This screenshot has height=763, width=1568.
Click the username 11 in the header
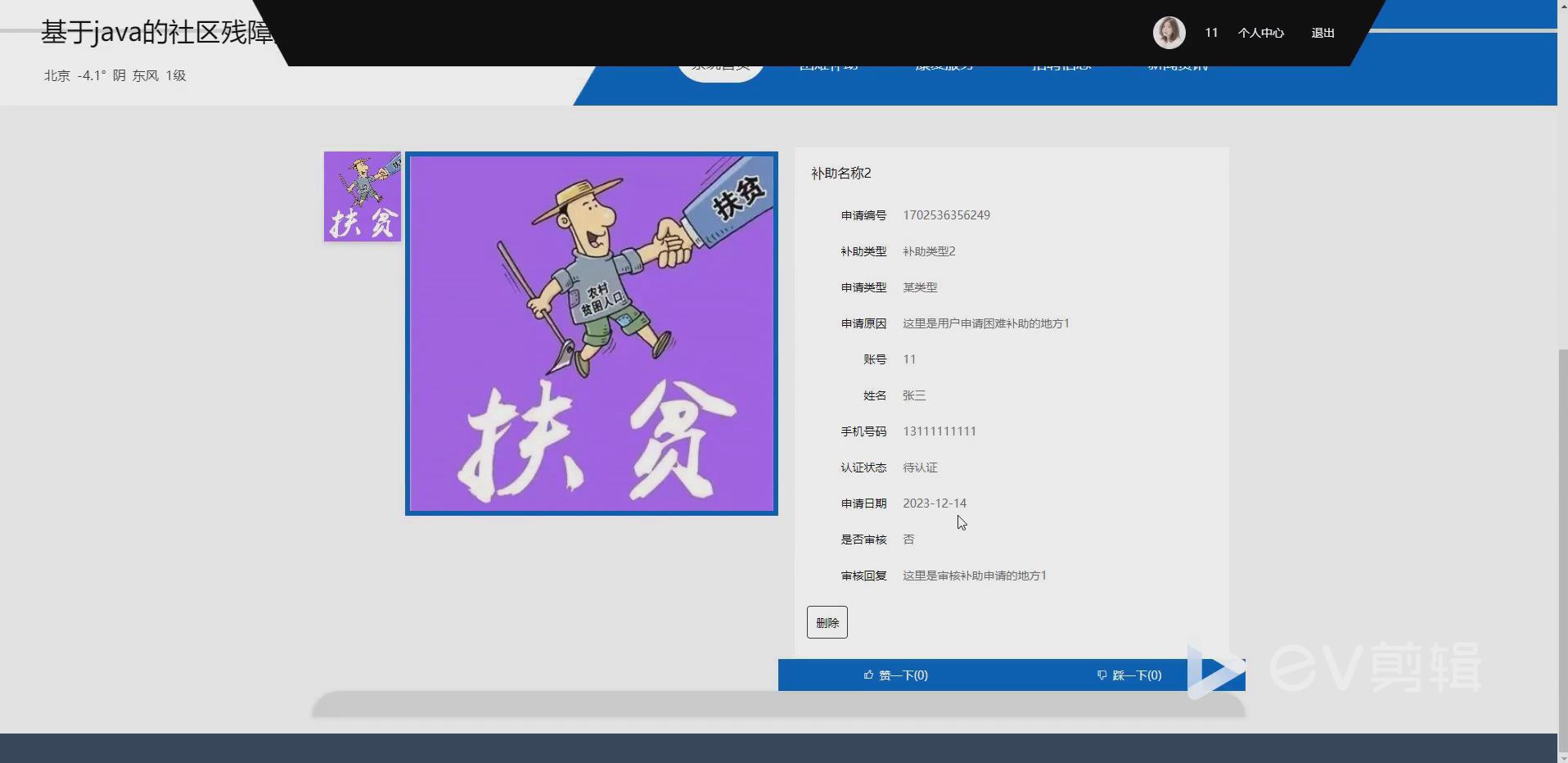(1211, 33)
